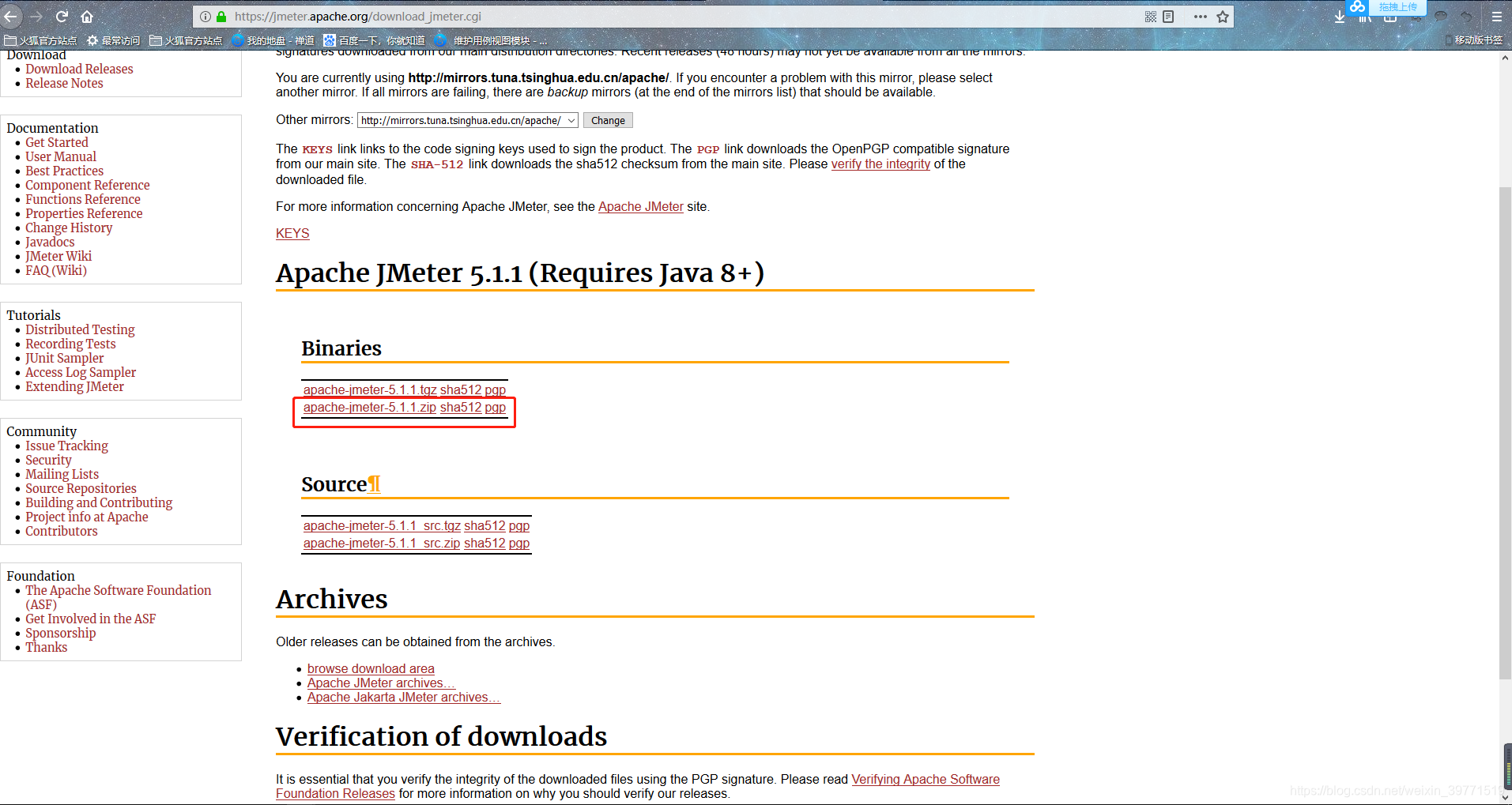Screen dimensions: 1512x805
Task: Open the Other mirrors dropdown
Action: point(468,120)
